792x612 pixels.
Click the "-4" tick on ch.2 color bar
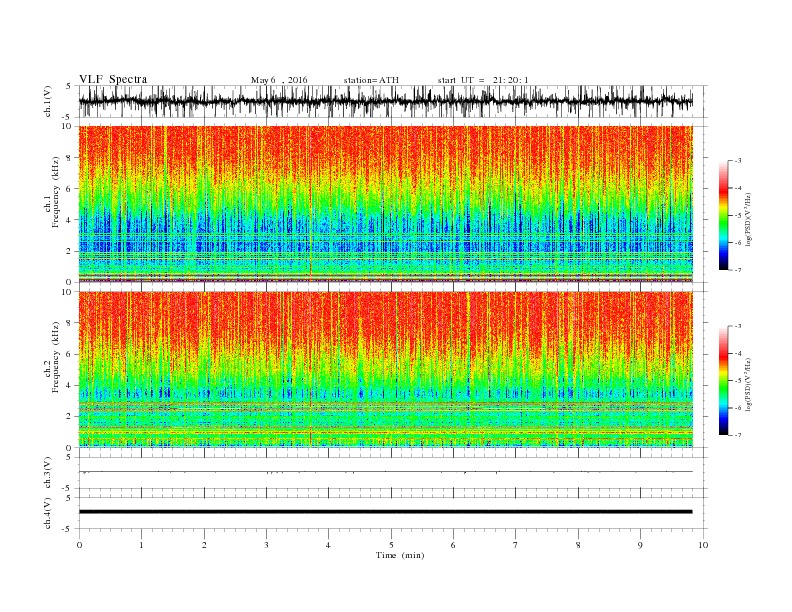click(x=737, y=353)
